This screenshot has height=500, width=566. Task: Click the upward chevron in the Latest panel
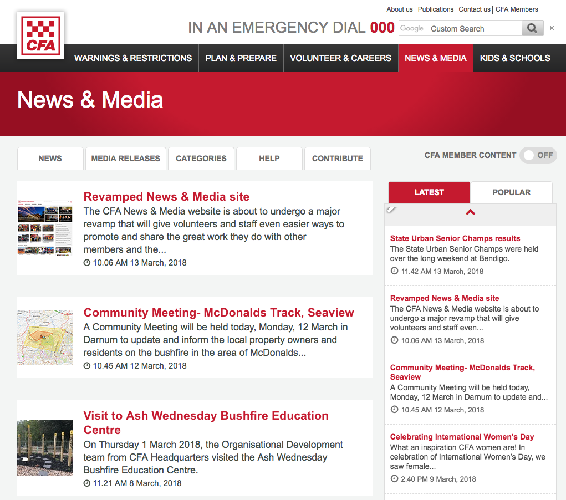pos(470,212)
